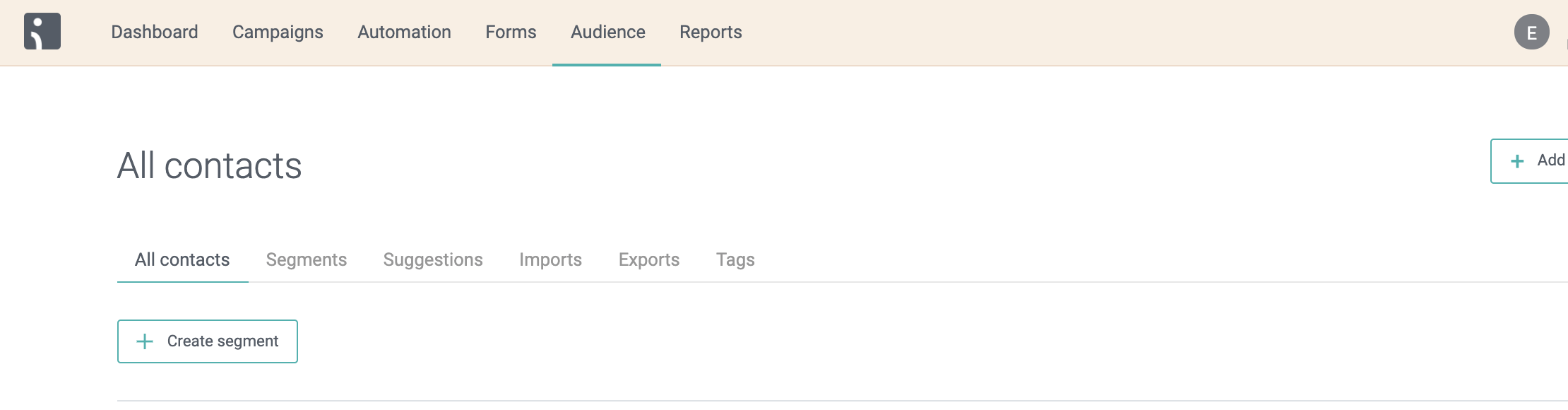Click the plus icon beside Add

pyautogui.click(x=1517, y=161)
